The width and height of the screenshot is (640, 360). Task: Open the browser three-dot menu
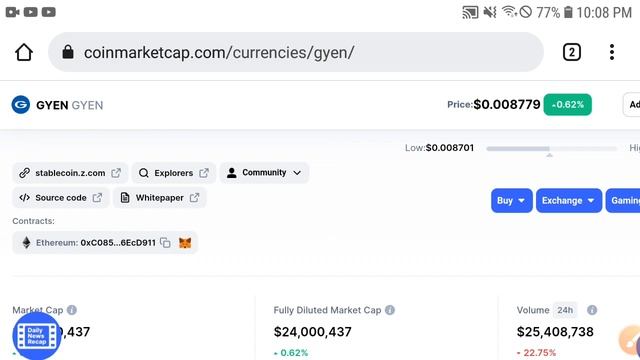pos(611,52)
